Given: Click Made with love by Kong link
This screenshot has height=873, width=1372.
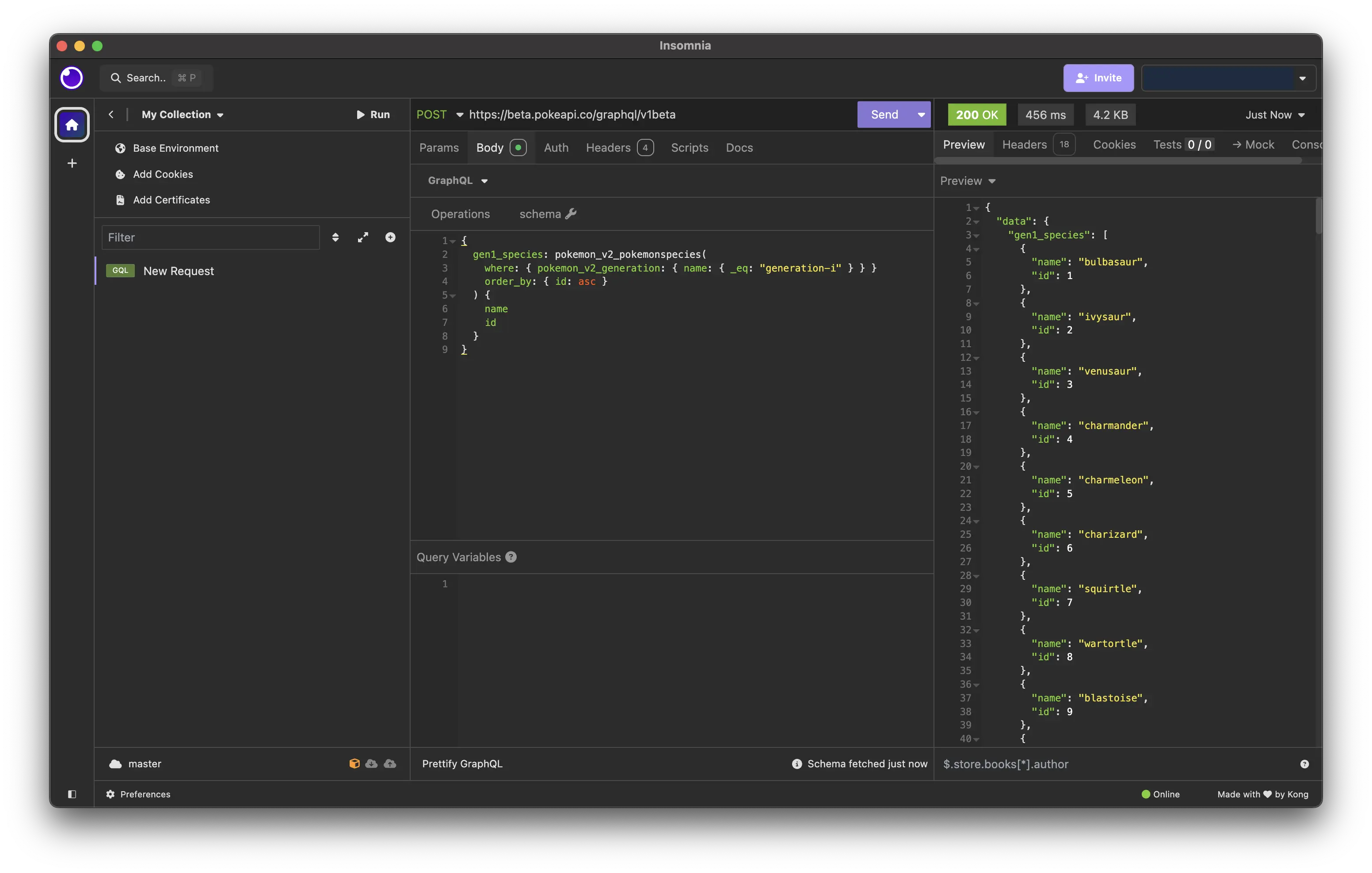Looking at the screenshot, I should tap(1263, 794).
